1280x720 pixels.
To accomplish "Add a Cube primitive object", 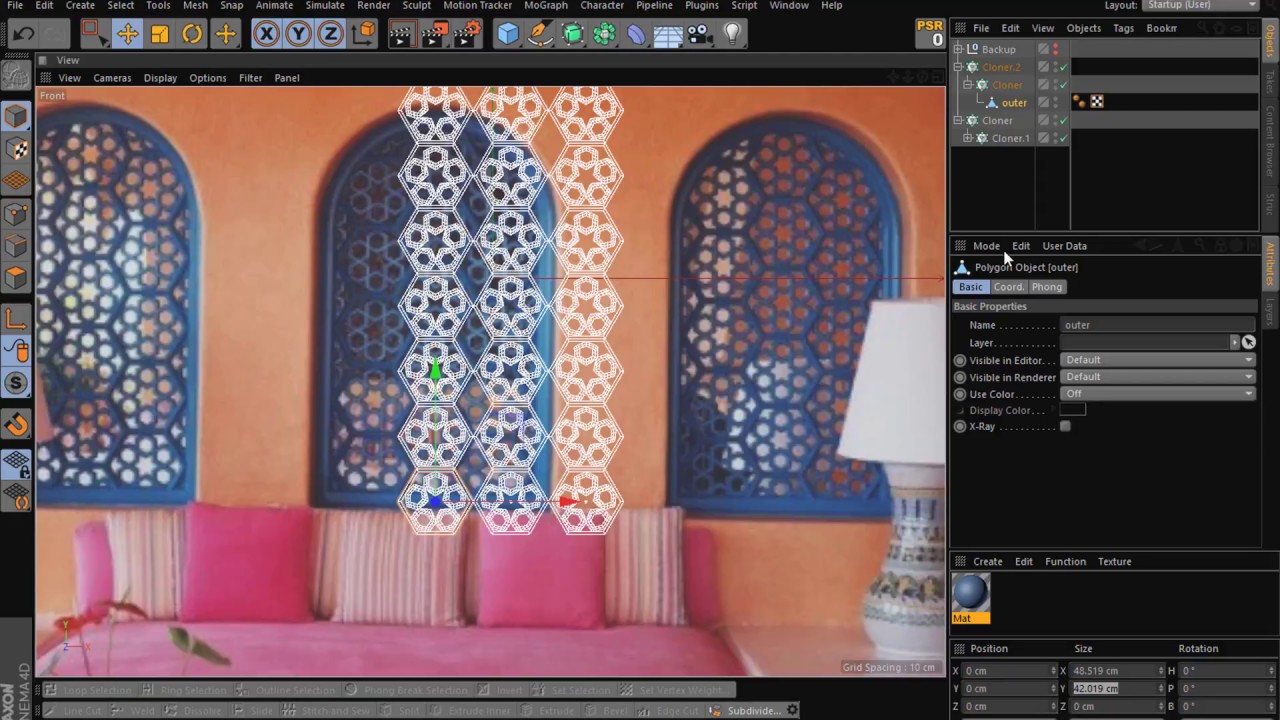I will [x=508, y=34].
